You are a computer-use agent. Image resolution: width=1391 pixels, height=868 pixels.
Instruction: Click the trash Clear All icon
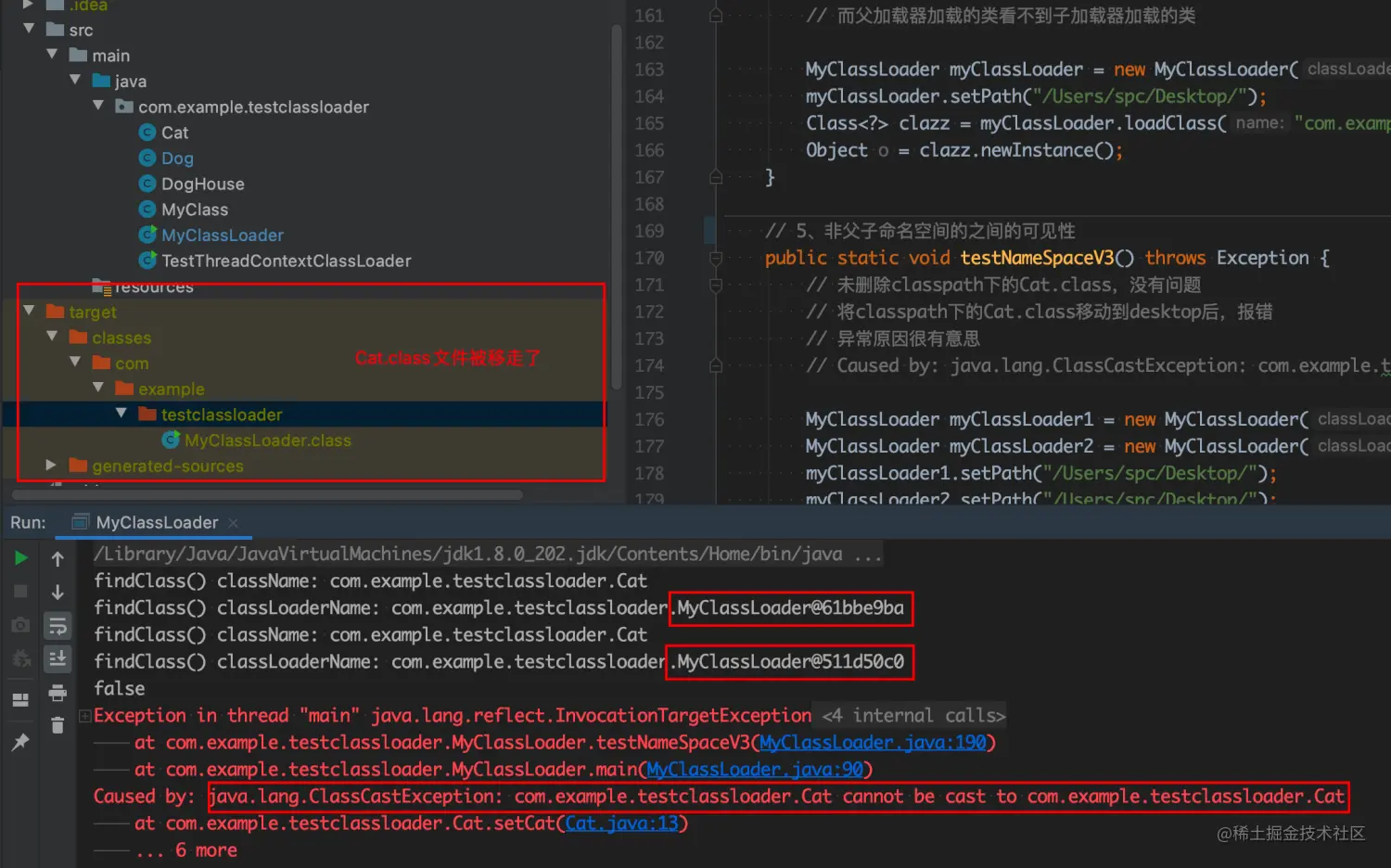(x=57, y=725)
